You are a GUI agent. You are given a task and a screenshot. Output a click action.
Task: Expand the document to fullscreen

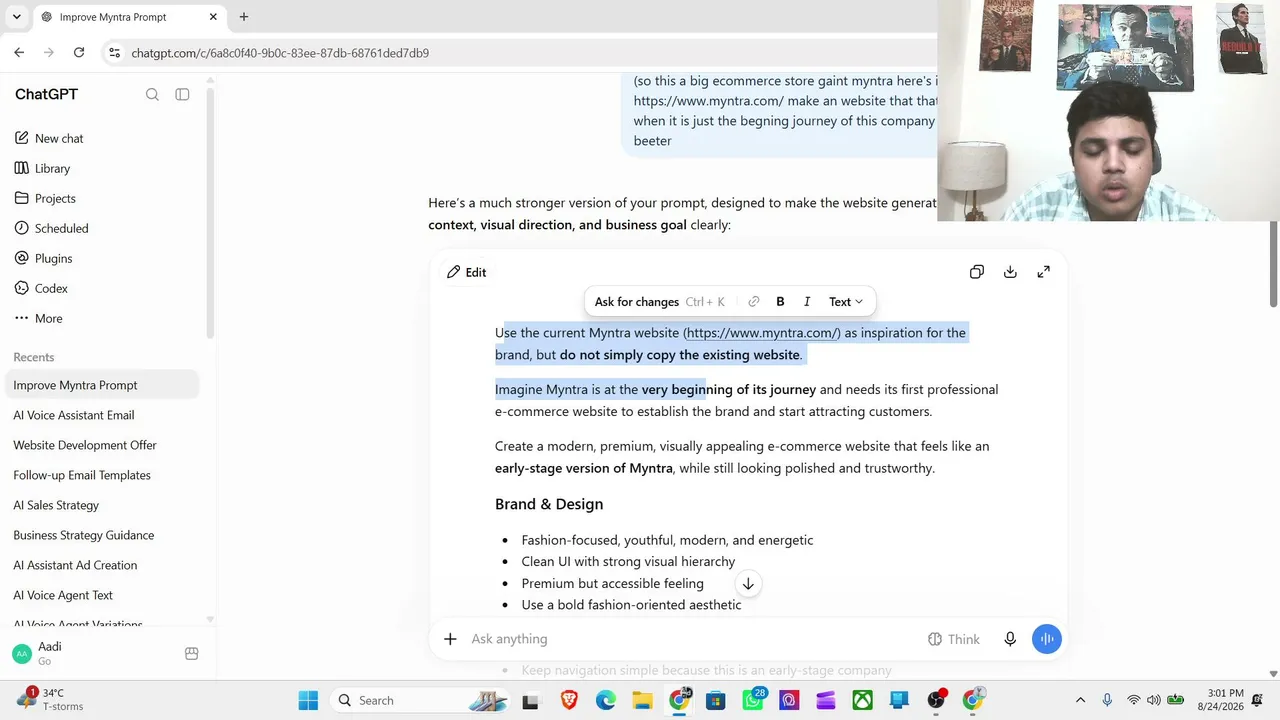(1043, 272)
